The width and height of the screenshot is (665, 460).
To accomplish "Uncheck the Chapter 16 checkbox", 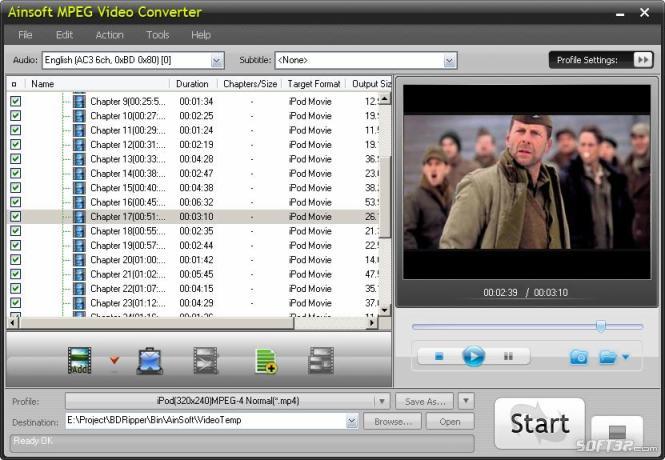I will coord(16,202).
